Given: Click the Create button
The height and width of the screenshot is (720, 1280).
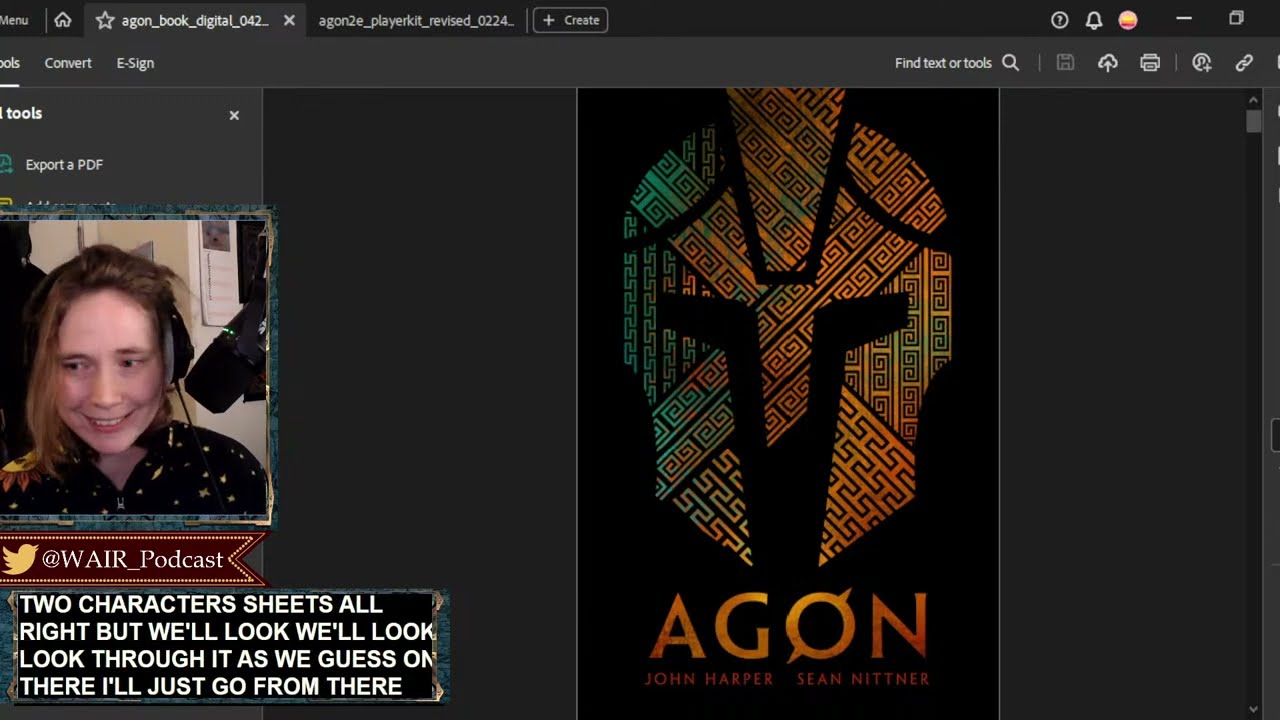Looking at the screenshot, I should point(570,20).
